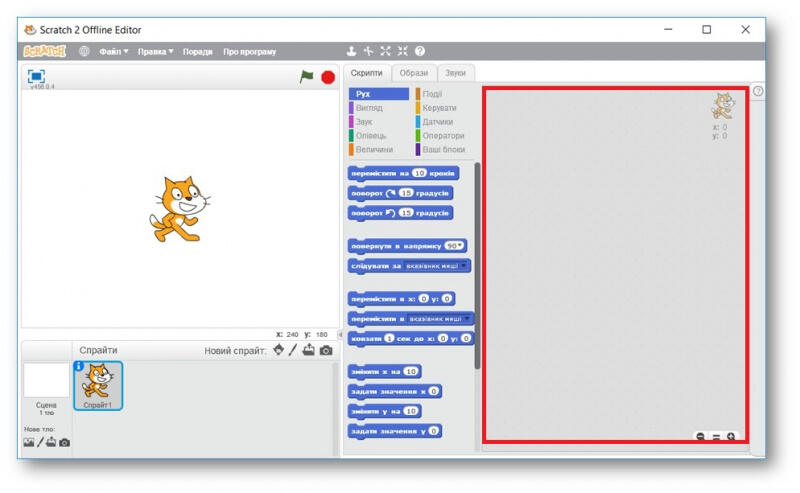Click the задати значення x block

(395, 391)
